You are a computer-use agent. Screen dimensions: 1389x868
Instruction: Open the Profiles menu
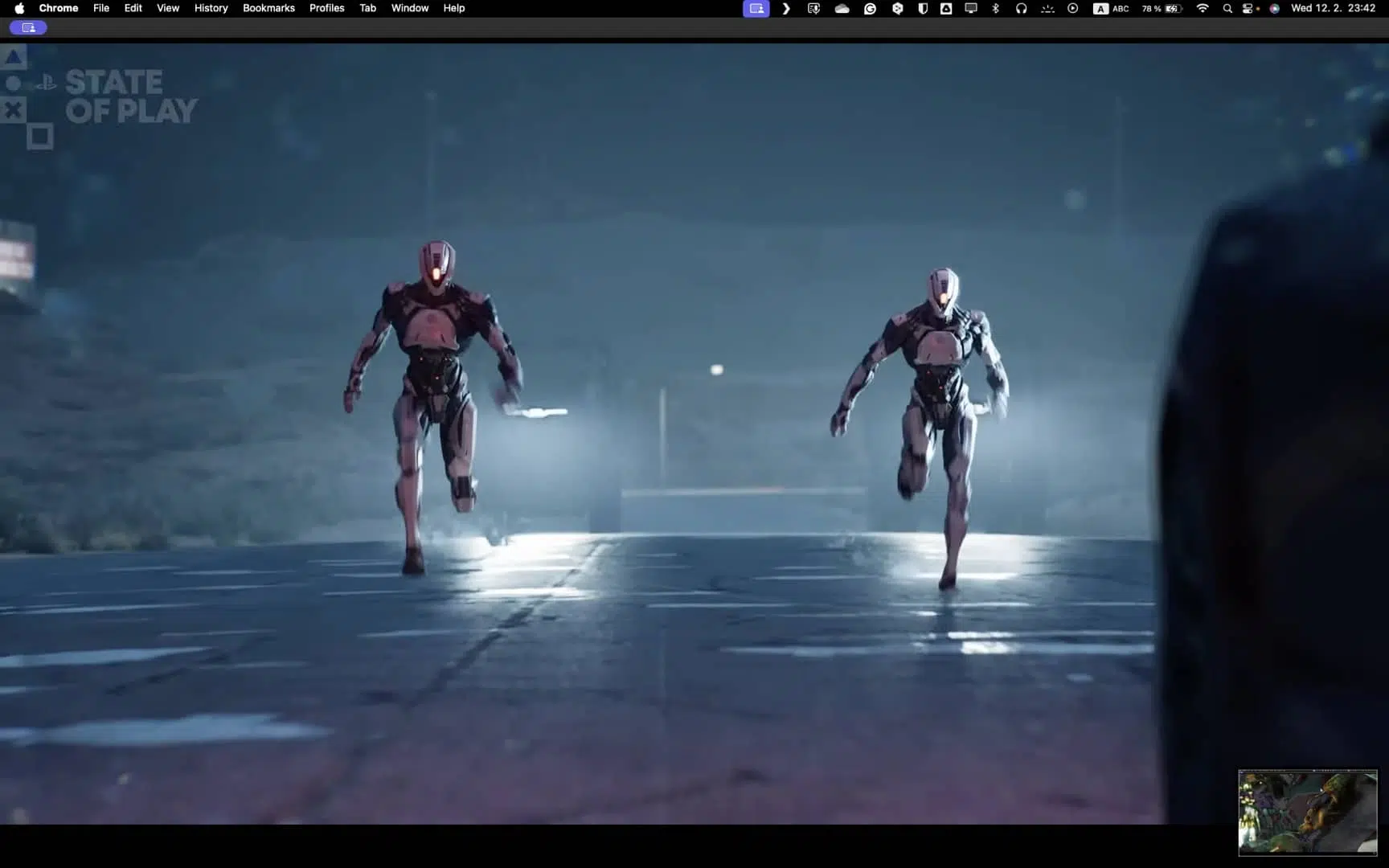(x=326, y=8)
